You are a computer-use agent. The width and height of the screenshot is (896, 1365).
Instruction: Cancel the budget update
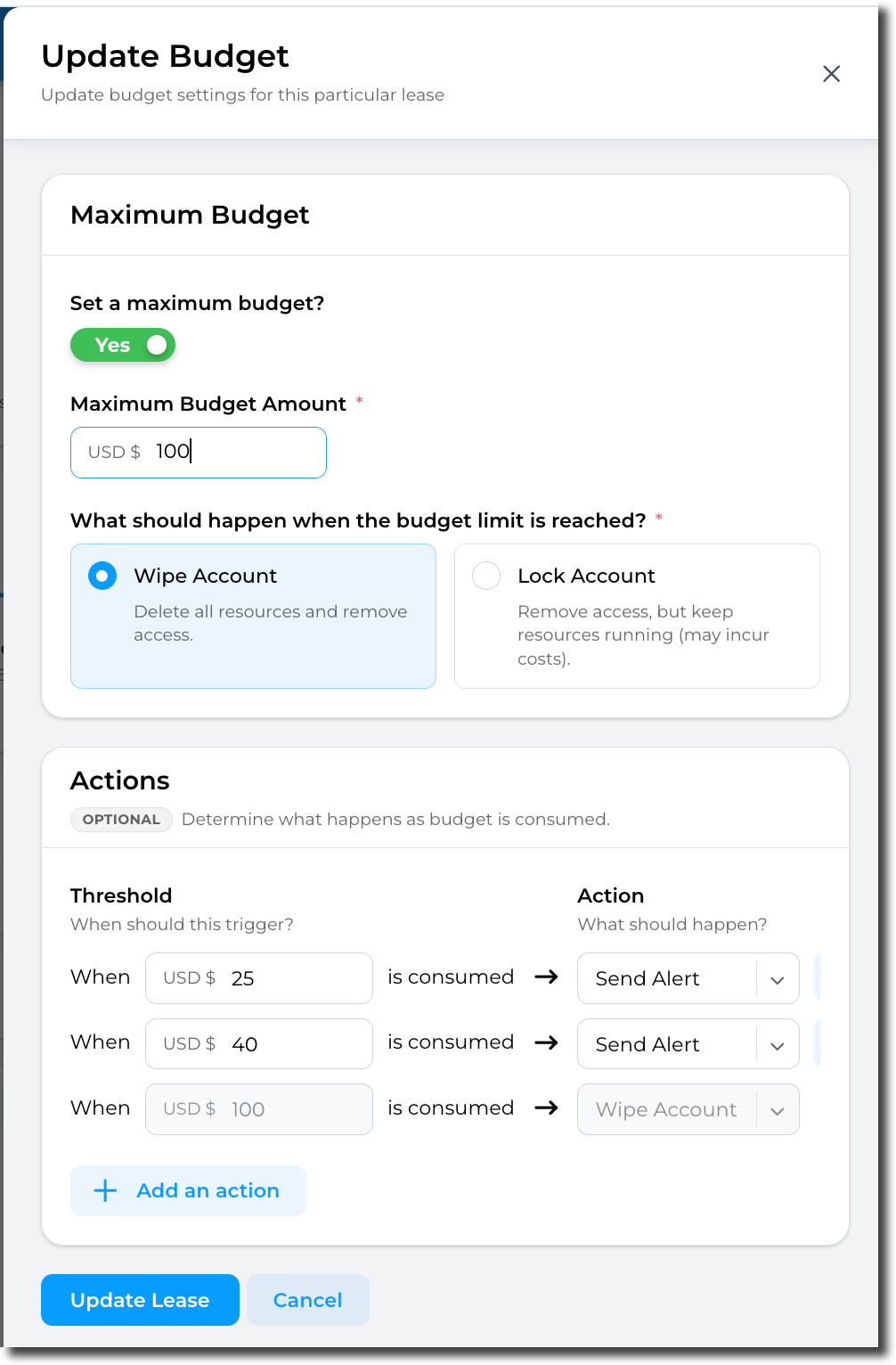coord(307,1300)
